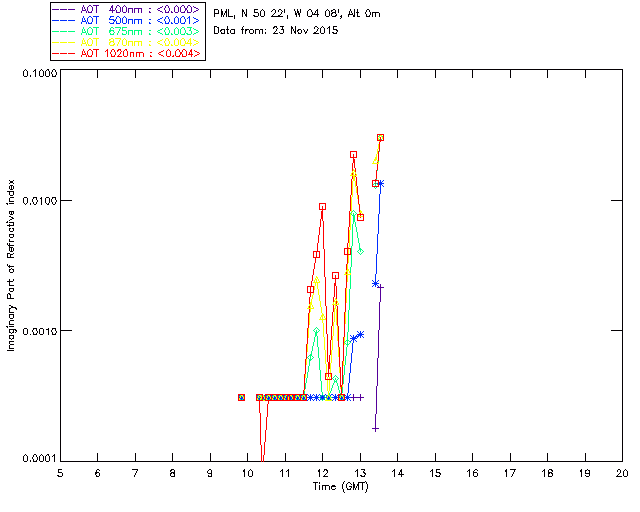Click x-axis tick label 13
Viewport: 640px width, 512px height.
(x=360, y=474)
